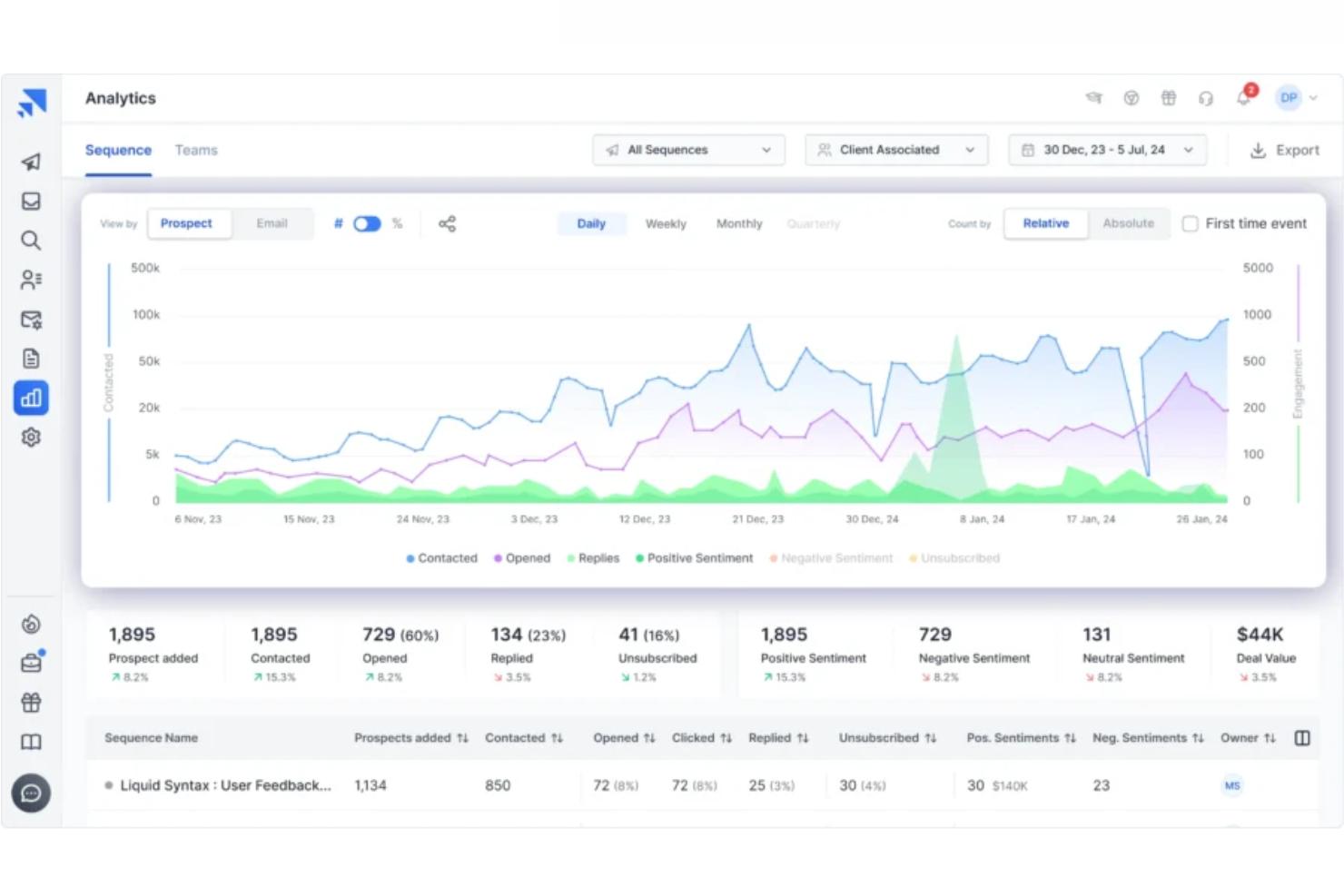Screen dimensions: 1344x896
Task: Switch to the Teams tab
Action: pyautogui.click(x=196, y=150)
